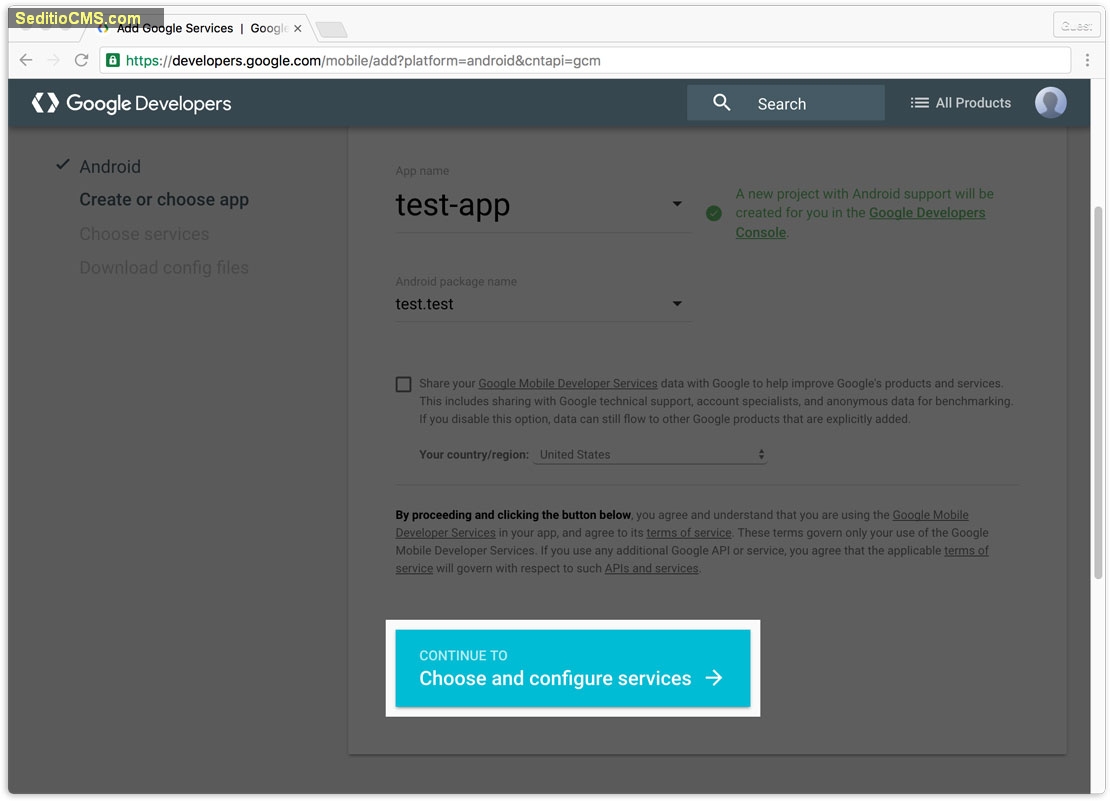The height and width of the screenshot is (801, 1110).
Task: Click the Google Developers logo
Action: [132, 103]
